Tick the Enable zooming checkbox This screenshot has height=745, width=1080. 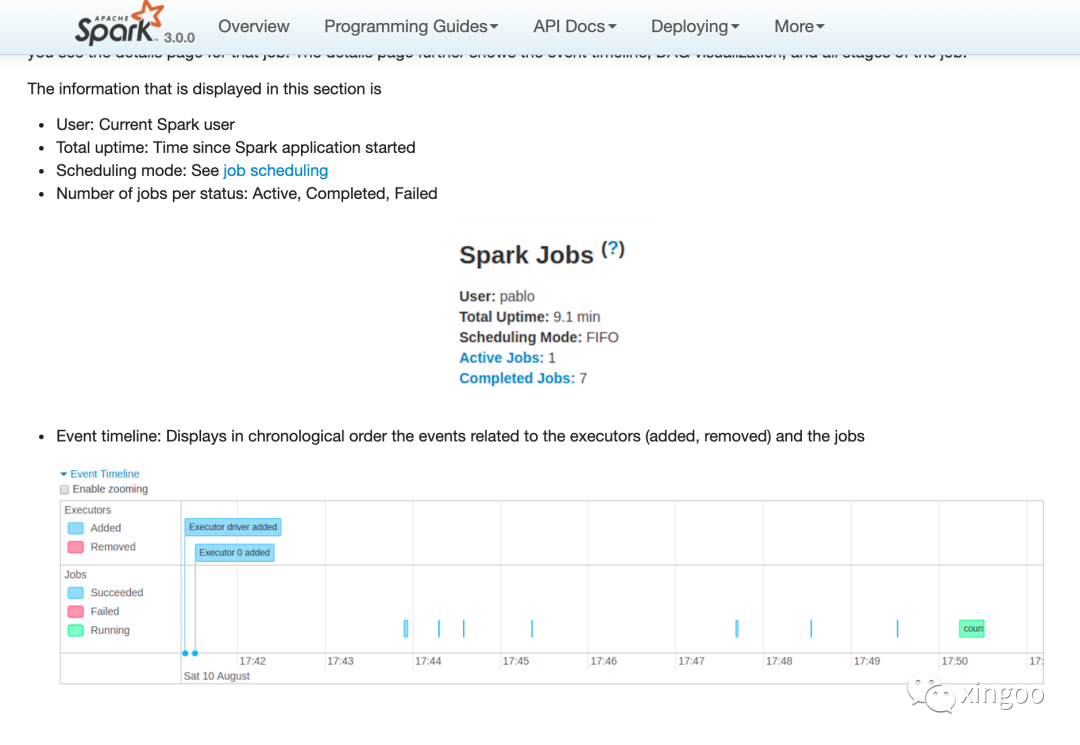point(65,490)
